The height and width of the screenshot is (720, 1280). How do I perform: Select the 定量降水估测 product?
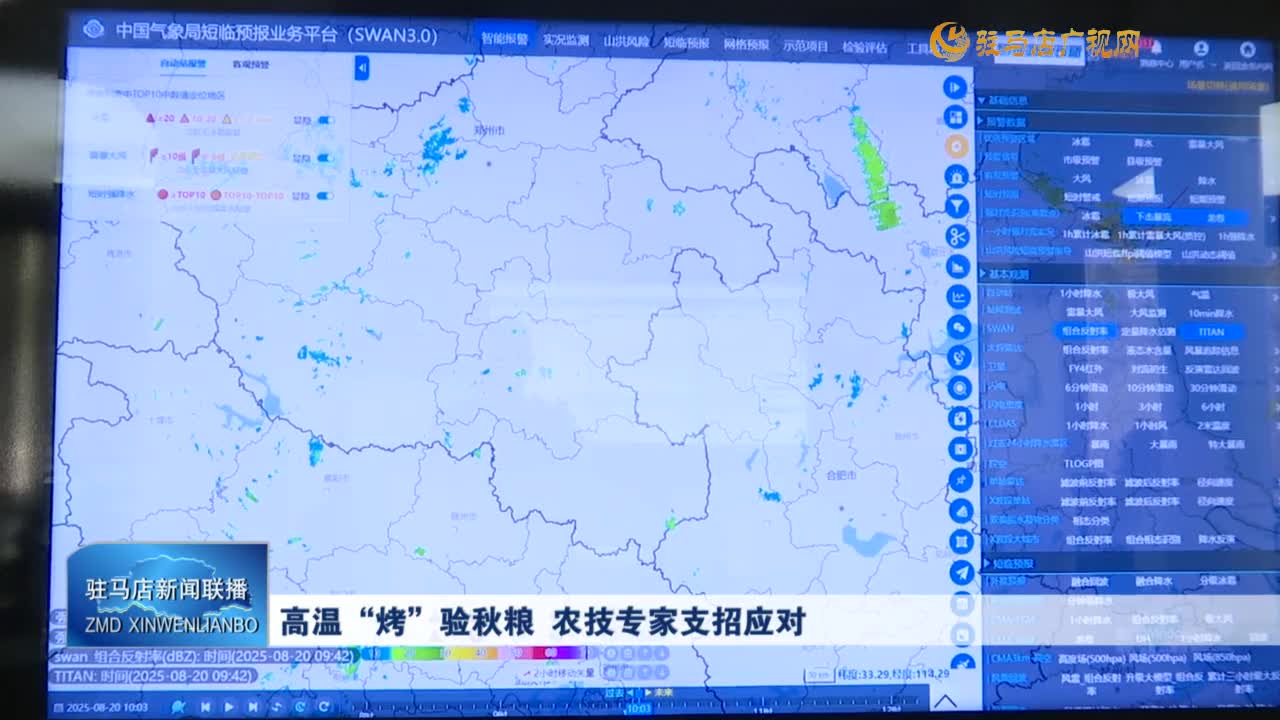1148,332
